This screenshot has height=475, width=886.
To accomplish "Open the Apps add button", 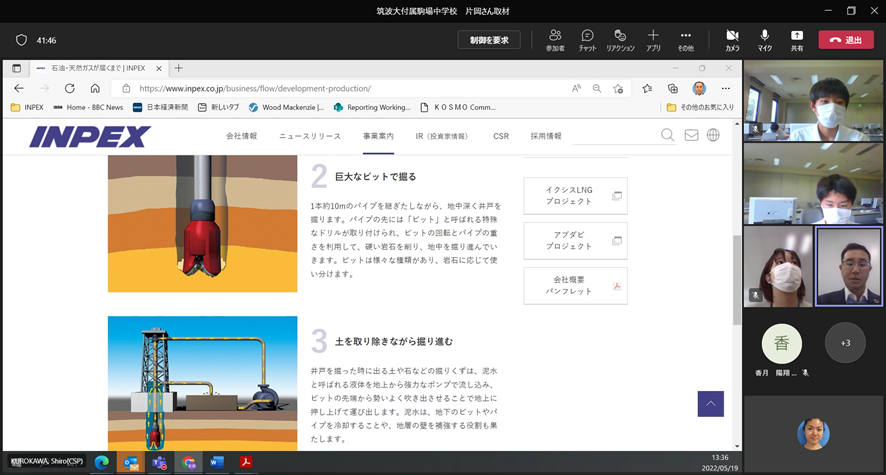I will tap(653, 40).
